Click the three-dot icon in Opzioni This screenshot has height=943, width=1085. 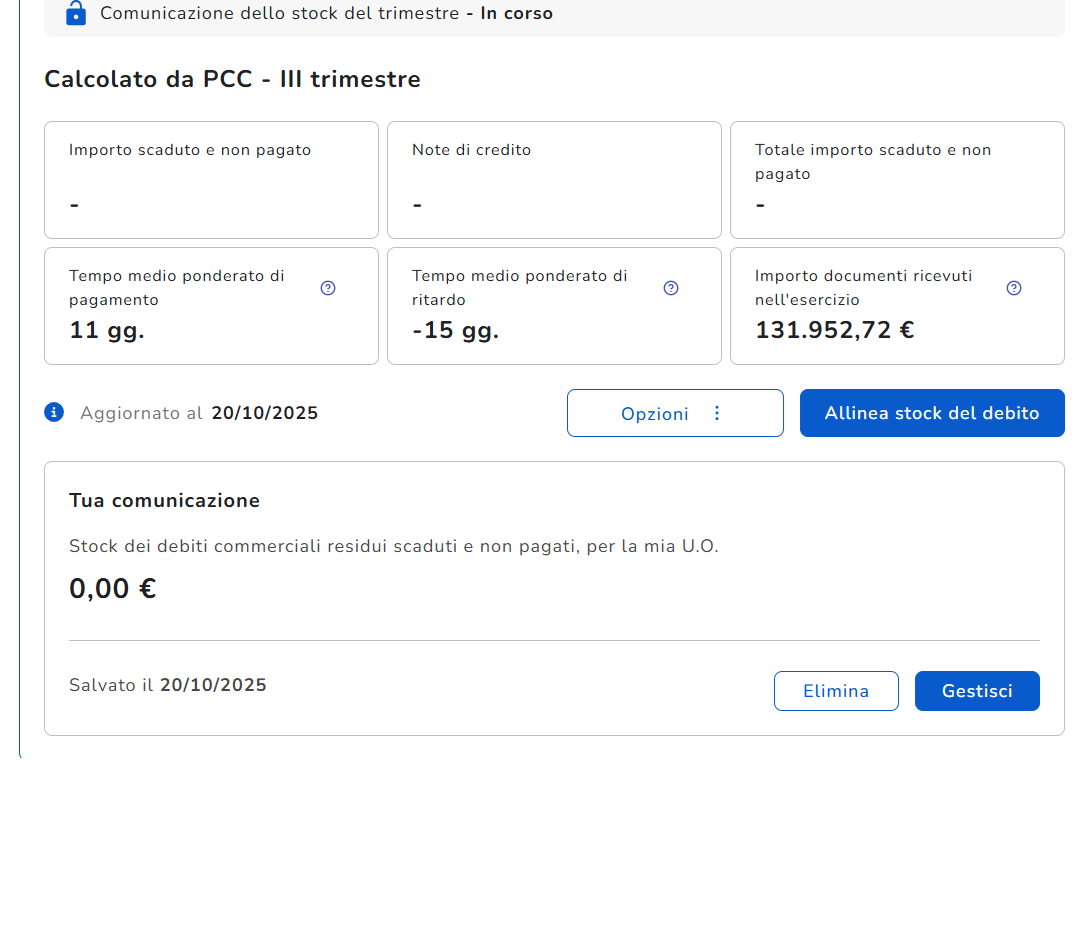716,413
